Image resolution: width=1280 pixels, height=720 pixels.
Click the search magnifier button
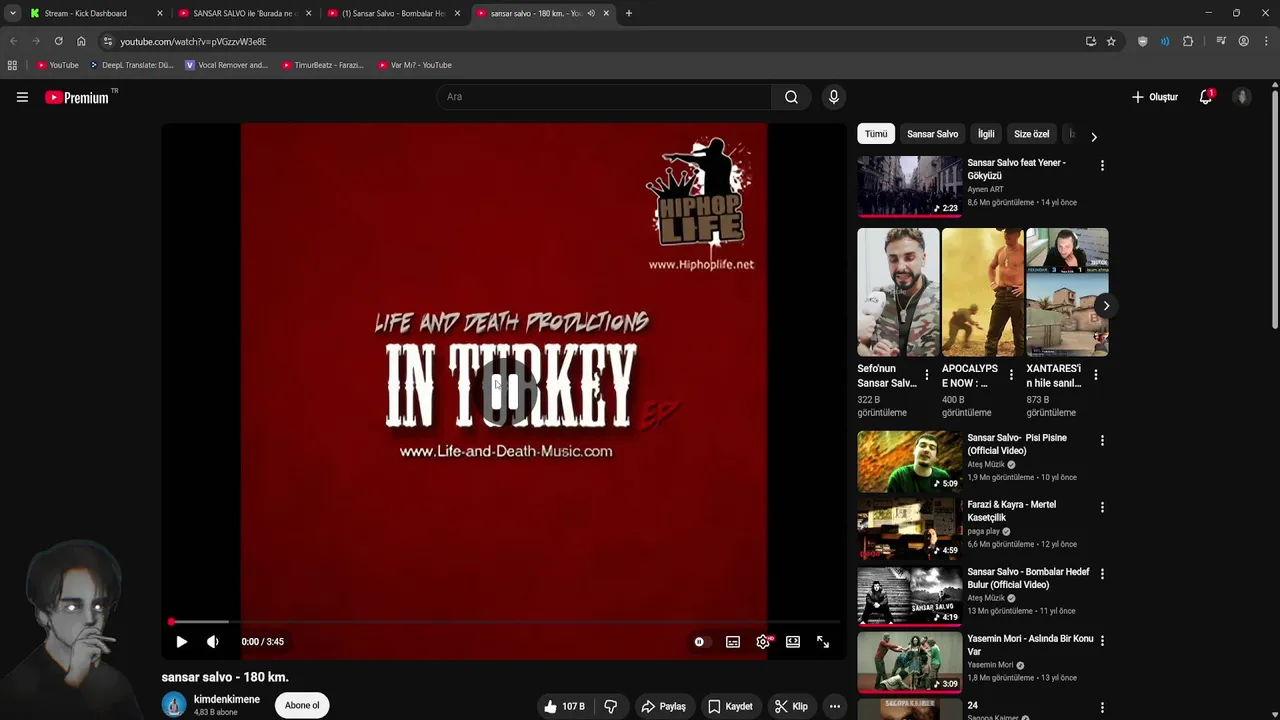[791, 97]
